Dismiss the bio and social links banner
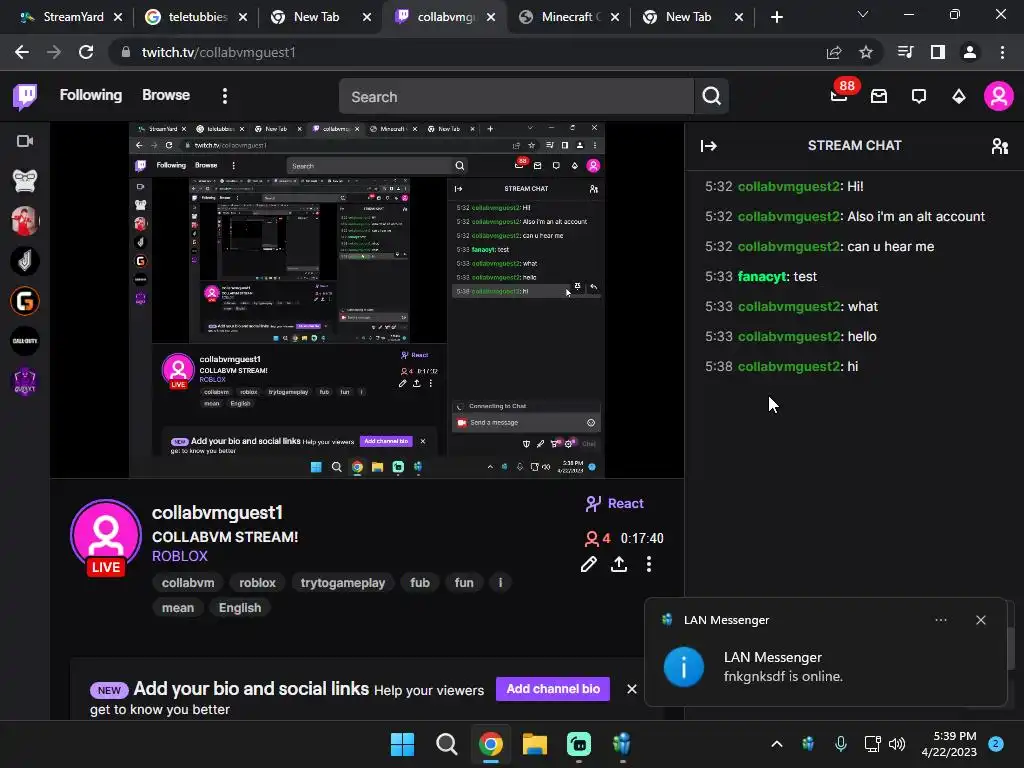 point(632,689)
